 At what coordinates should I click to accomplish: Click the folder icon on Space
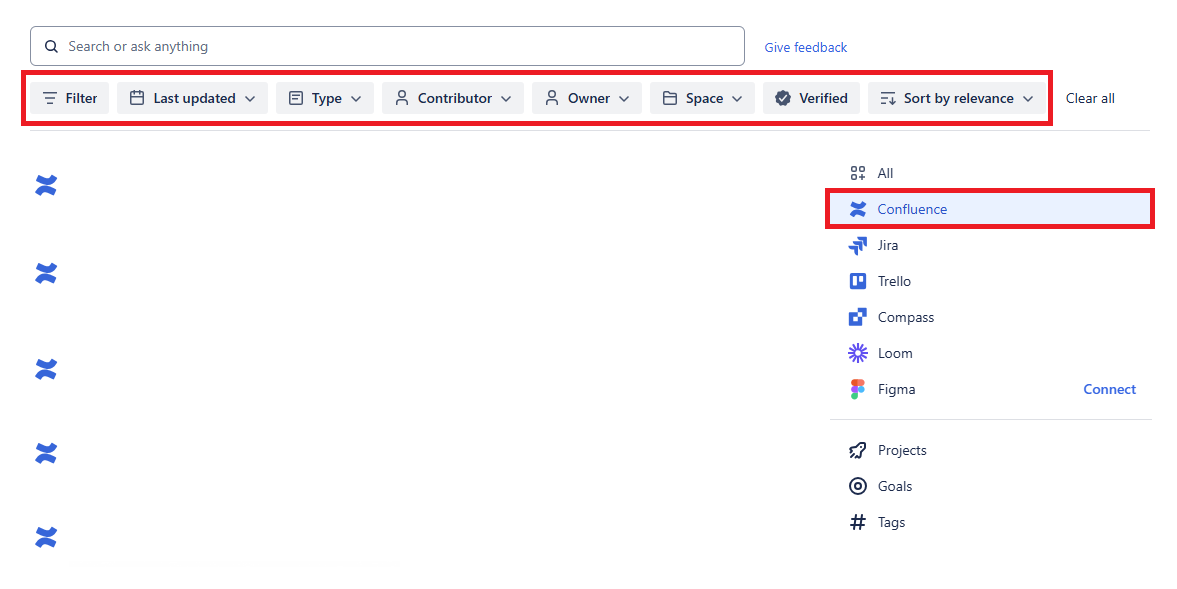[x=670, y=98]
